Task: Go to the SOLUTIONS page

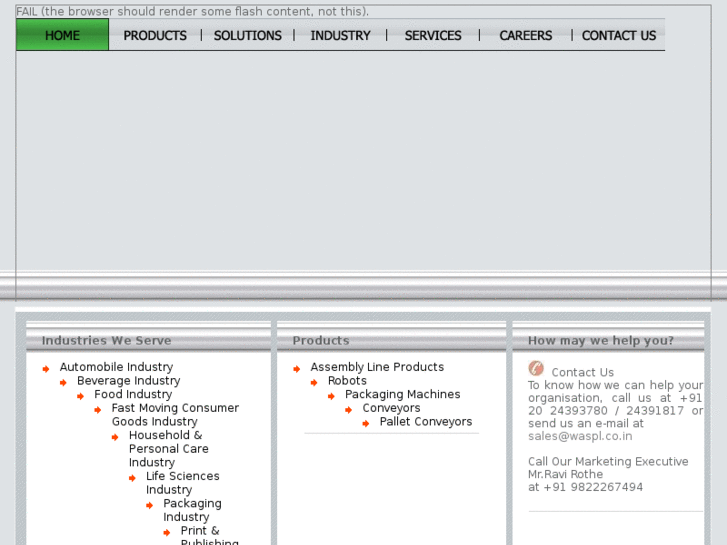Action: coord(248,36)
